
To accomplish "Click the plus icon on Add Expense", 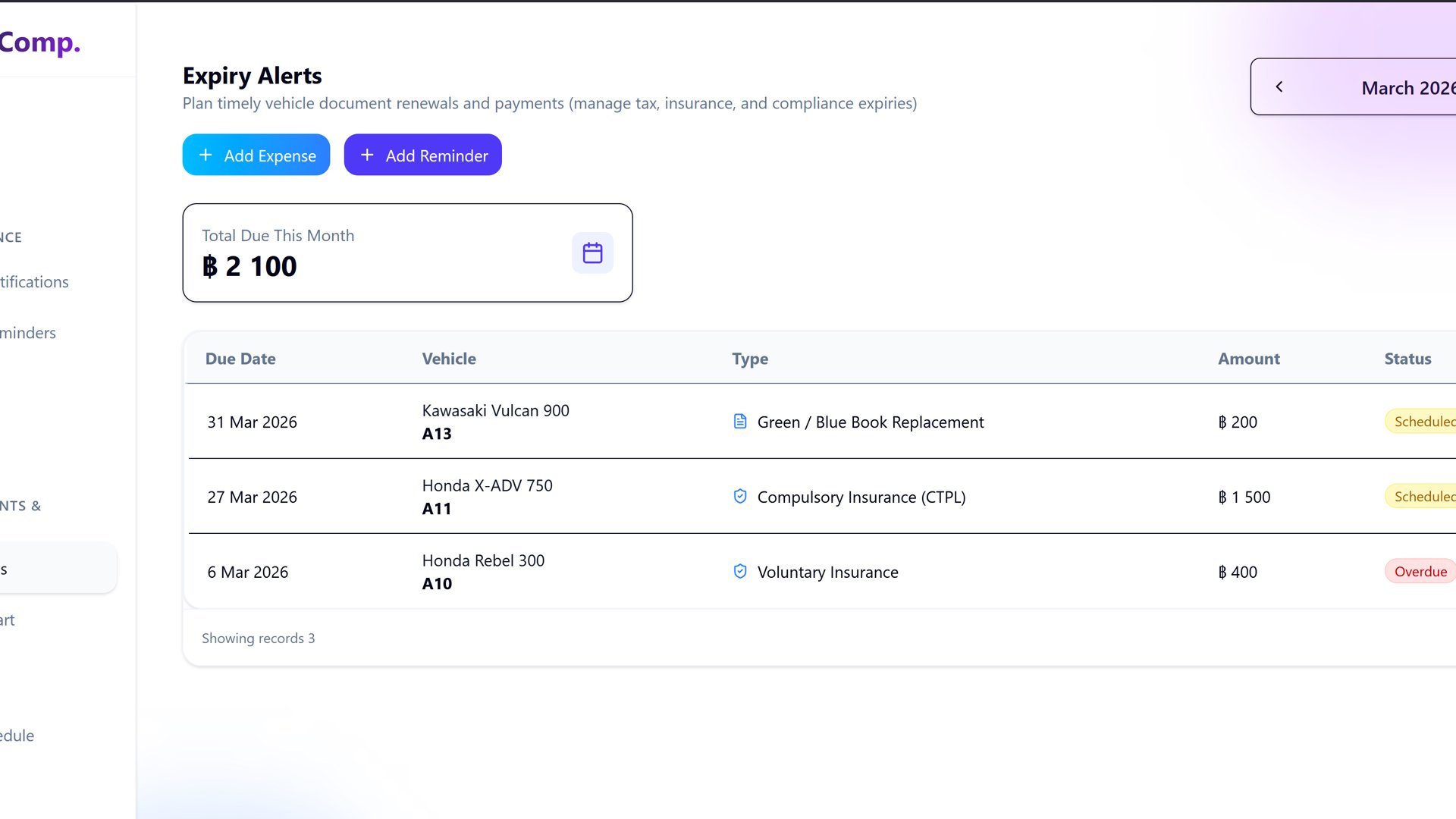I will pyautogui.click(x=206, y=155).
